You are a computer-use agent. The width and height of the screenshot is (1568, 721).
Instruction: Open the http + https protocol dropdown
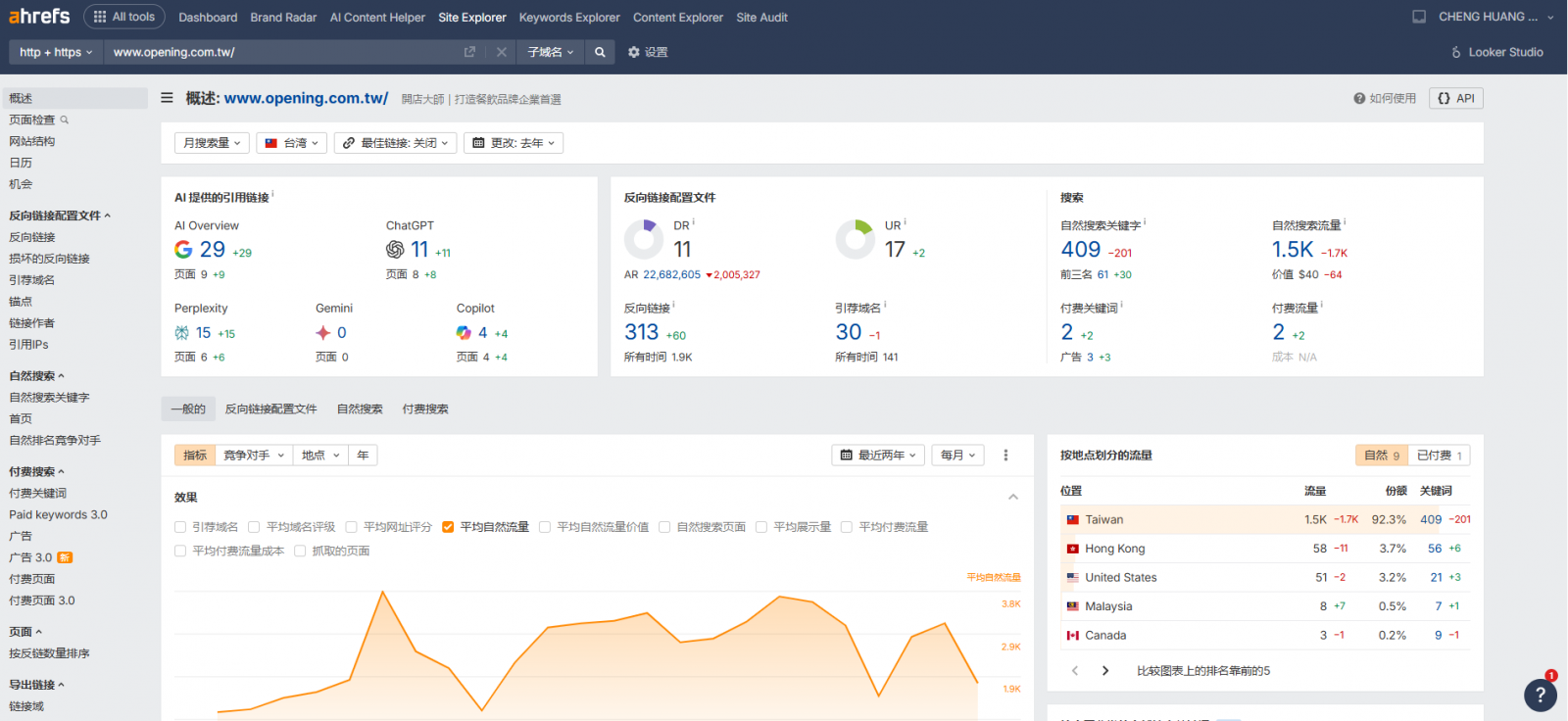coord(56,52)
